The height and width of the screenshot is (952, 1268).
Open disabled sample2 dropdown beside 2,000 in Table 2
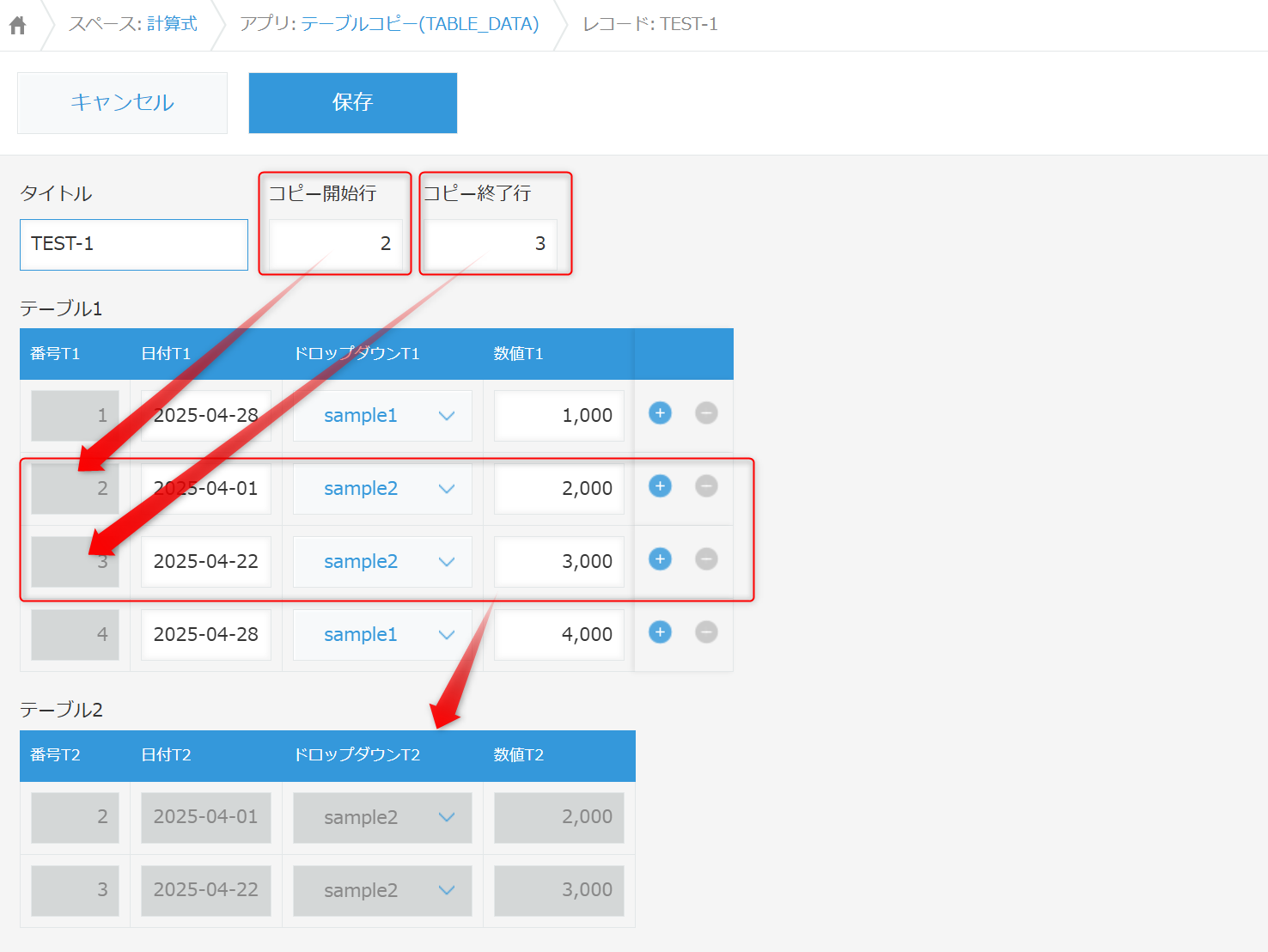[x=382, y=818]
